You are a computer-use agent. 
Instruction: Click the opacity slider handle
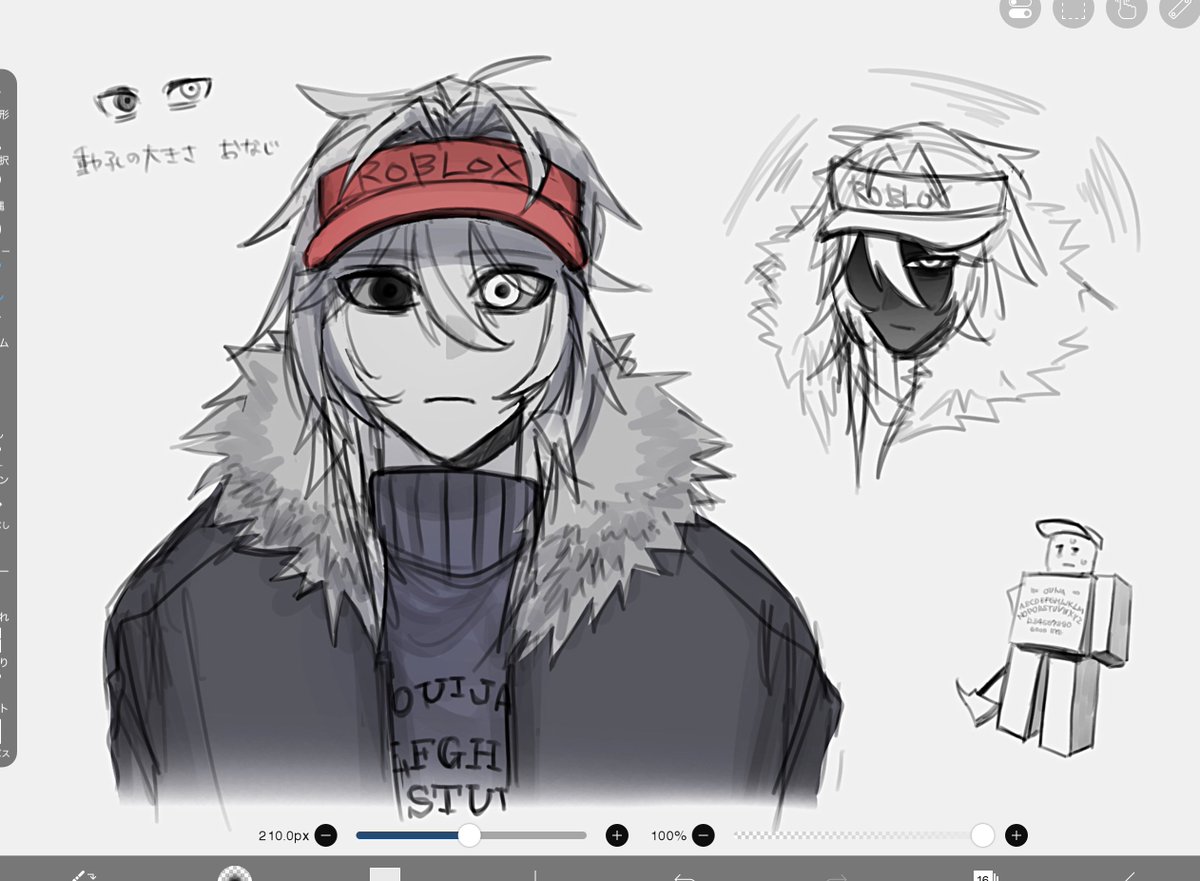(983, 835)
